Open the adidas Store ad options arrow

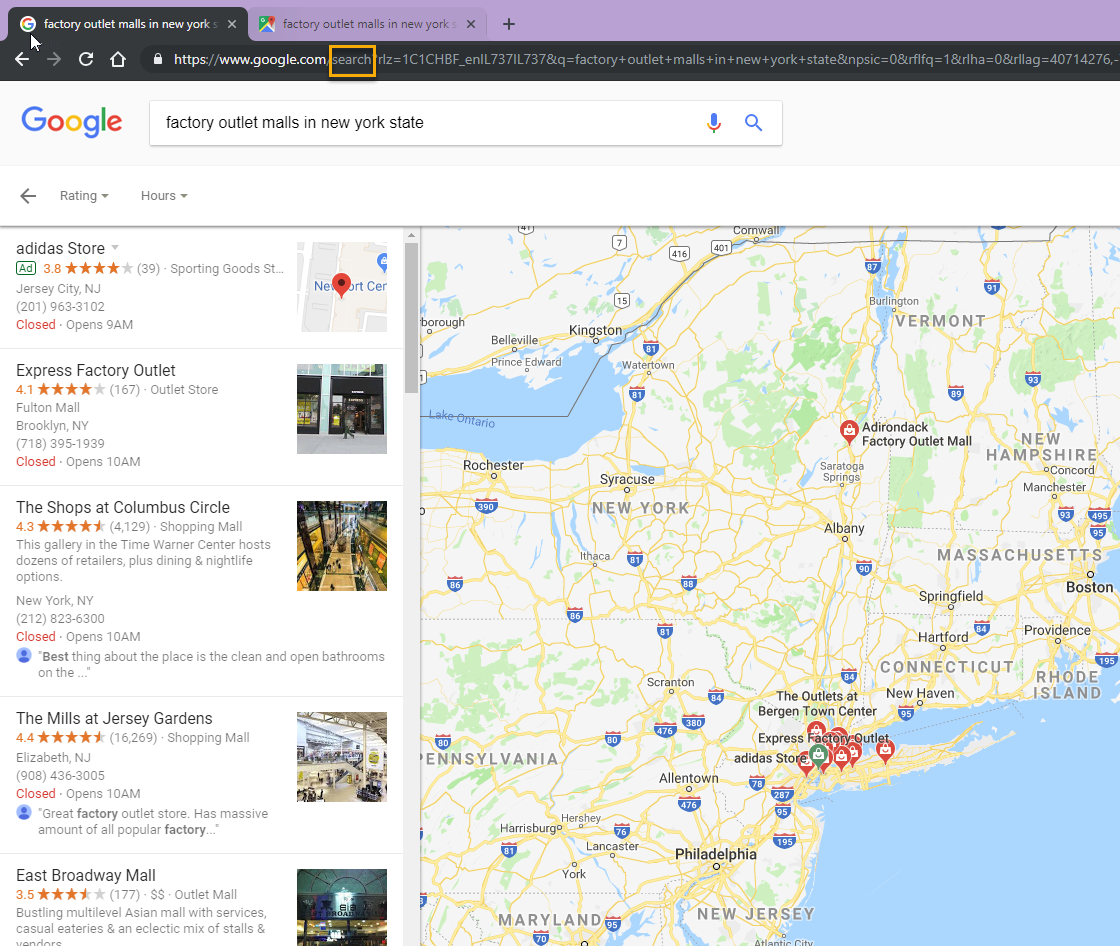pos(115,248)
